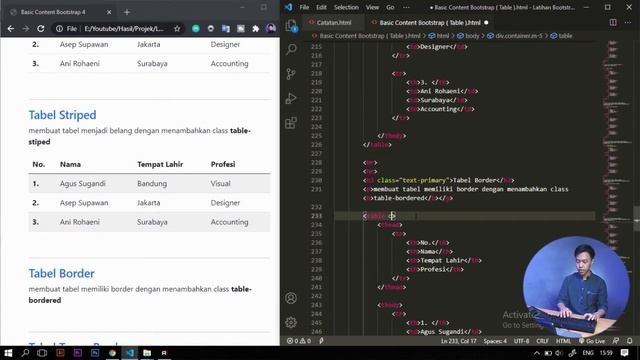This screenshot has width=640, height=360.
Task: Open the Run and Debug view
Action: (x=291, y=98)
